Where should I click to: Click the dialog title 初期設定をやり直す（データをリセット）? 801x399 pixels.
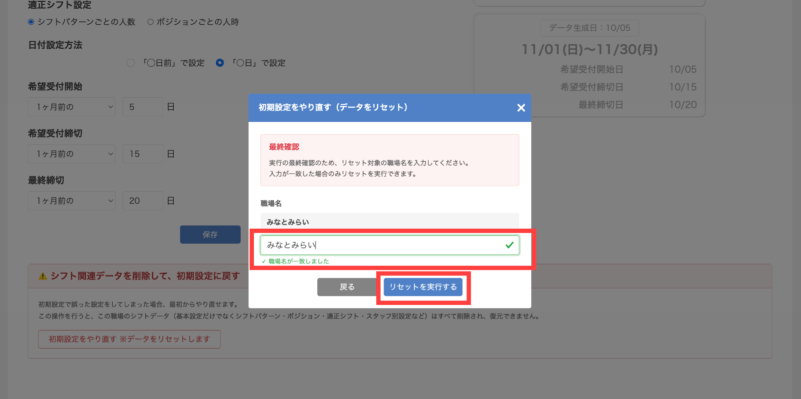(x=333, y=108)
